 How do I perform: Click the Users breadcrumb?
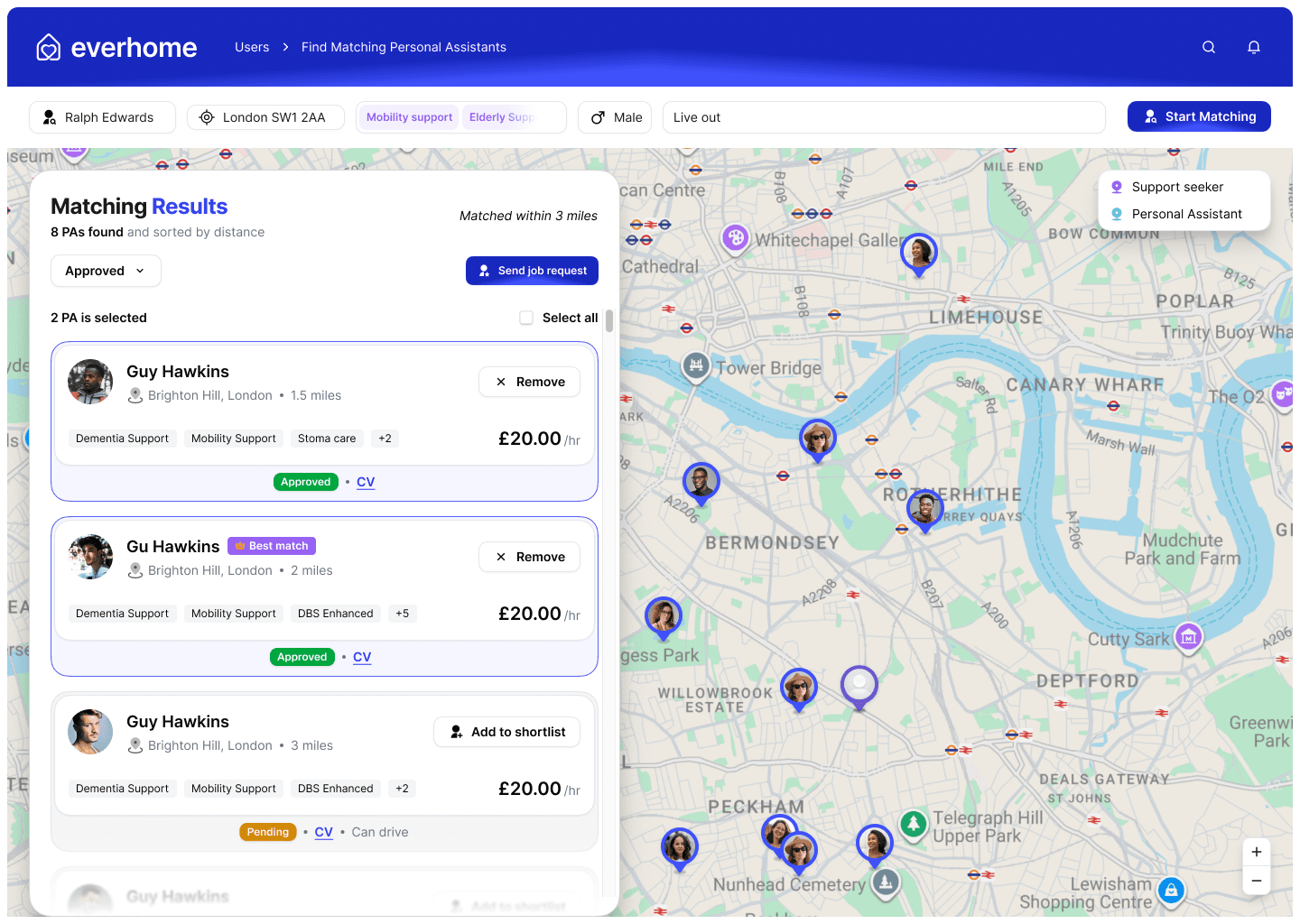pyautogui.click(x=252, y=47)
